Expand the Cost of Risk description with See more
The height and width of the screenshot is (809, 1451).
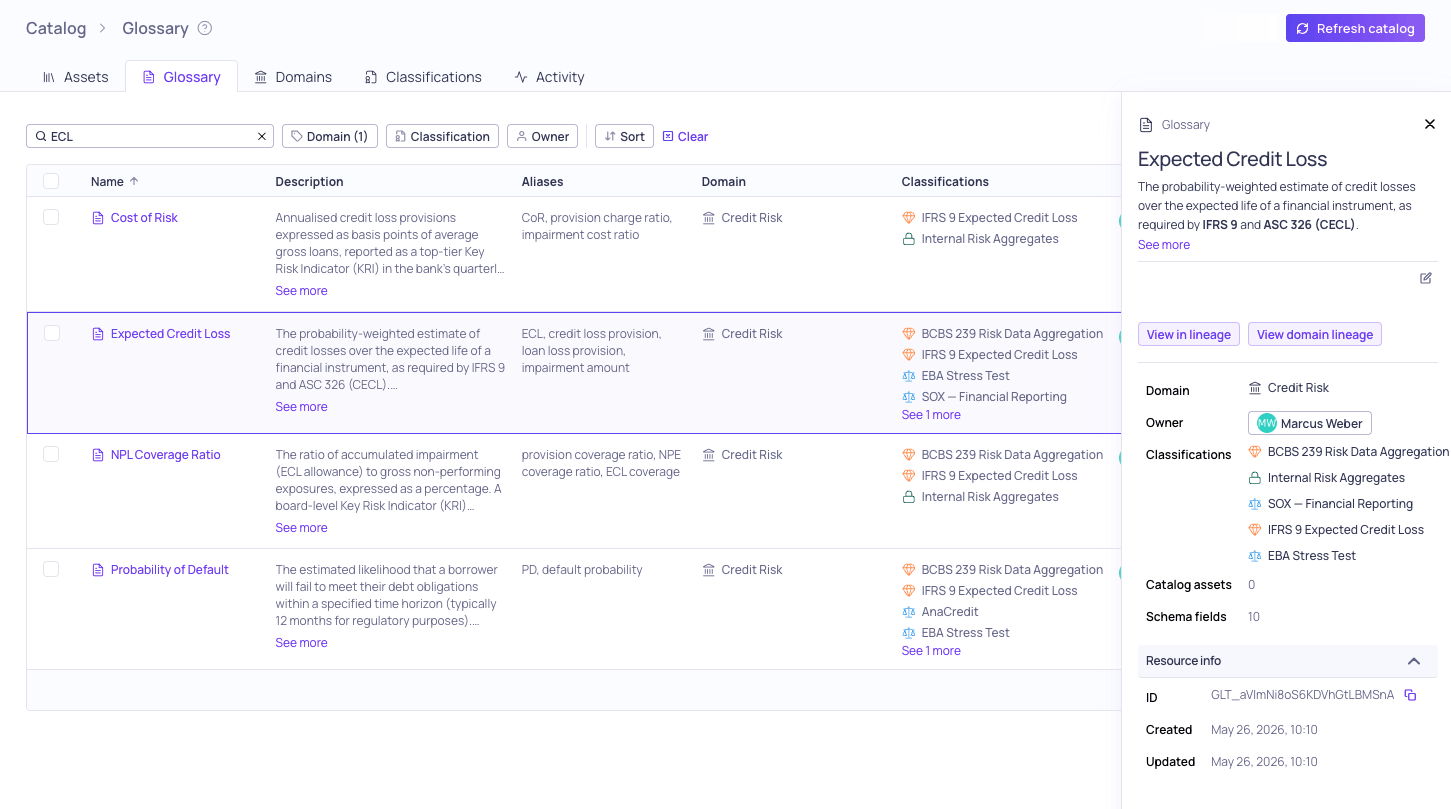coord(301,291)
